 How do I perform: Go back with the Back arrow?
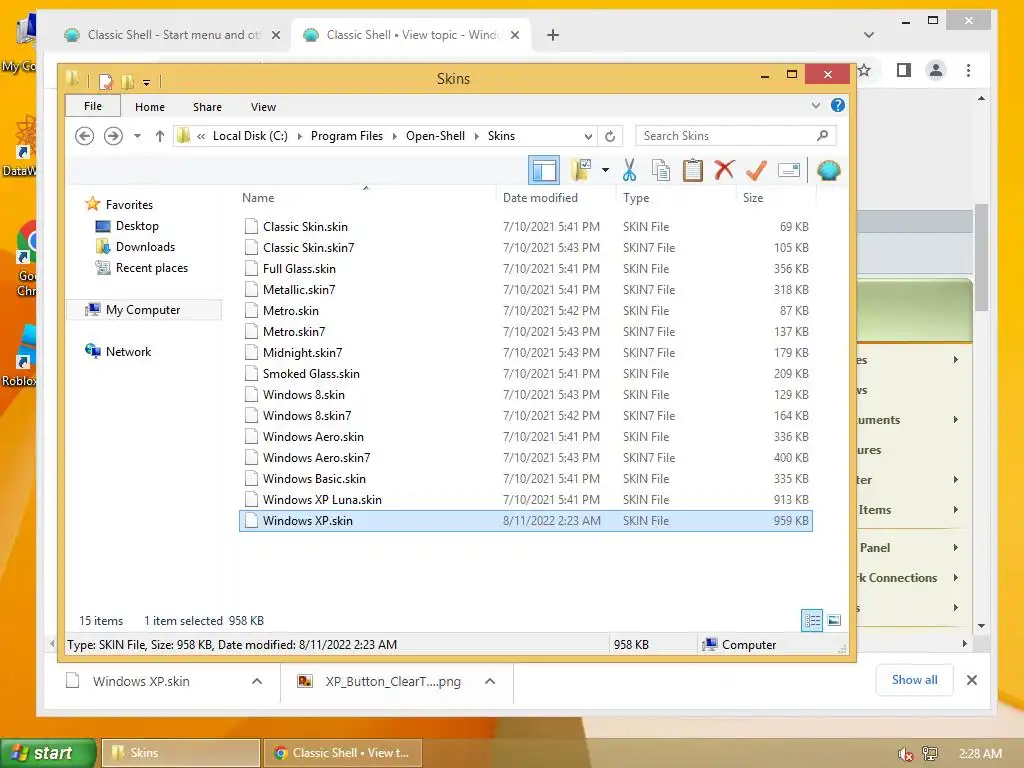(84, 136)
